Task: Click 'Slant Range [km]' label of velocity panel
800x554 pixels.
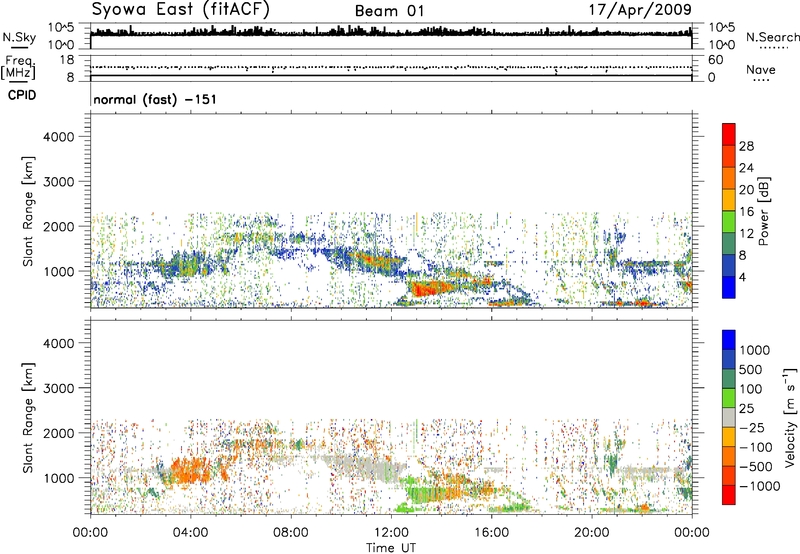Action: (28, 417)
